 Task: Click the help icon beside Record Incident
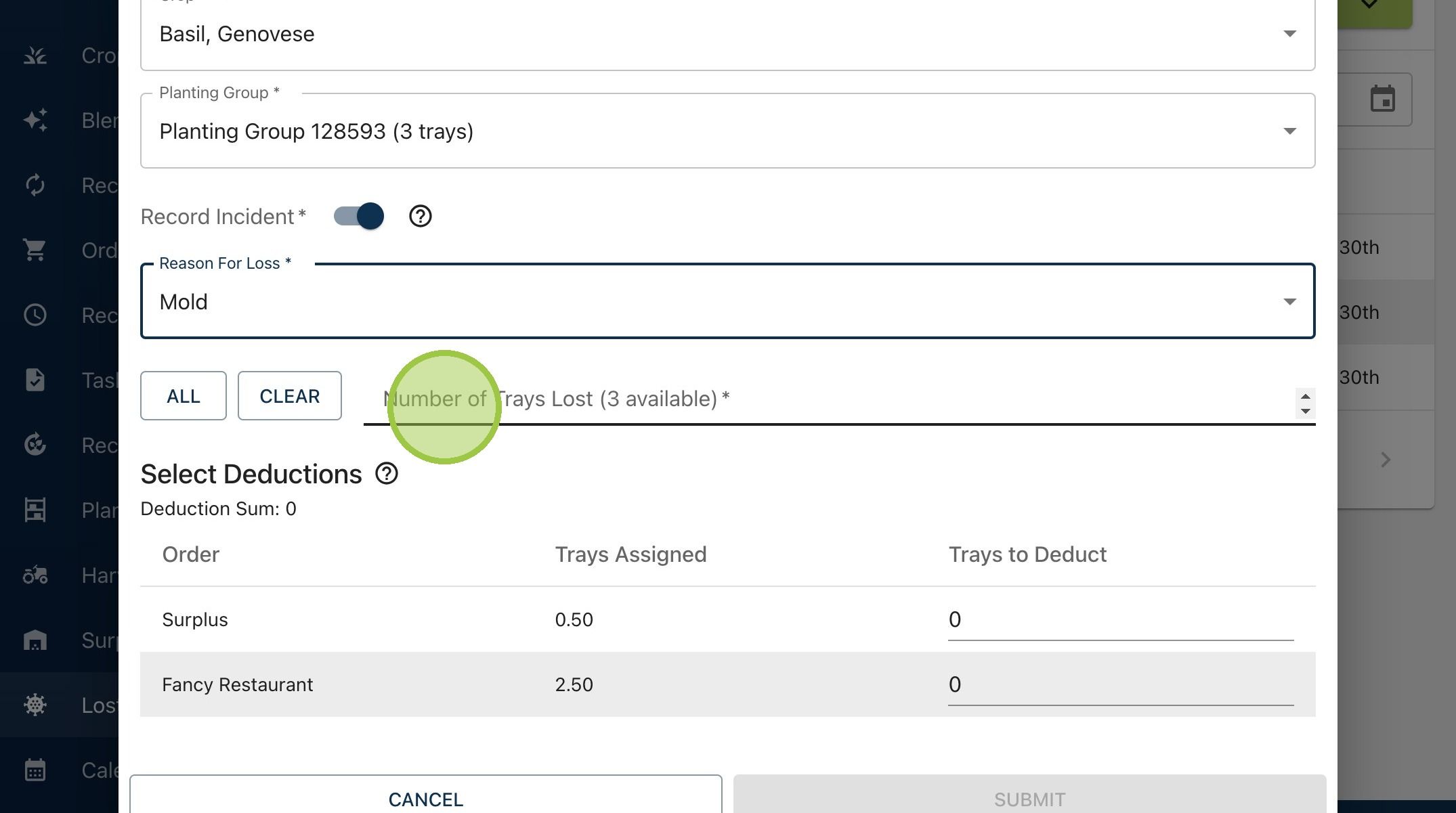point(420,217)
